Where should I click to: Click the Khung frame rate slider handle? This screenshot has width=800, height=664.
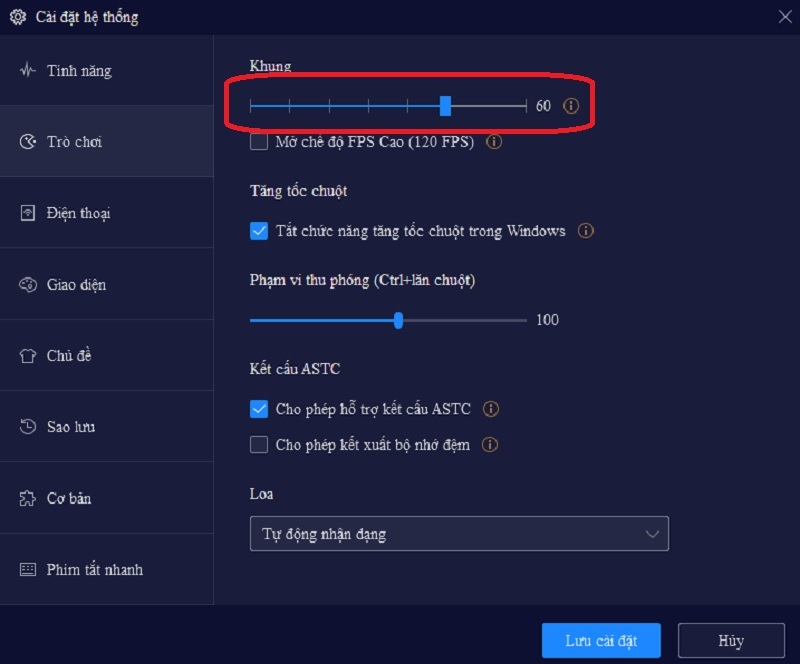click(445, 106)
